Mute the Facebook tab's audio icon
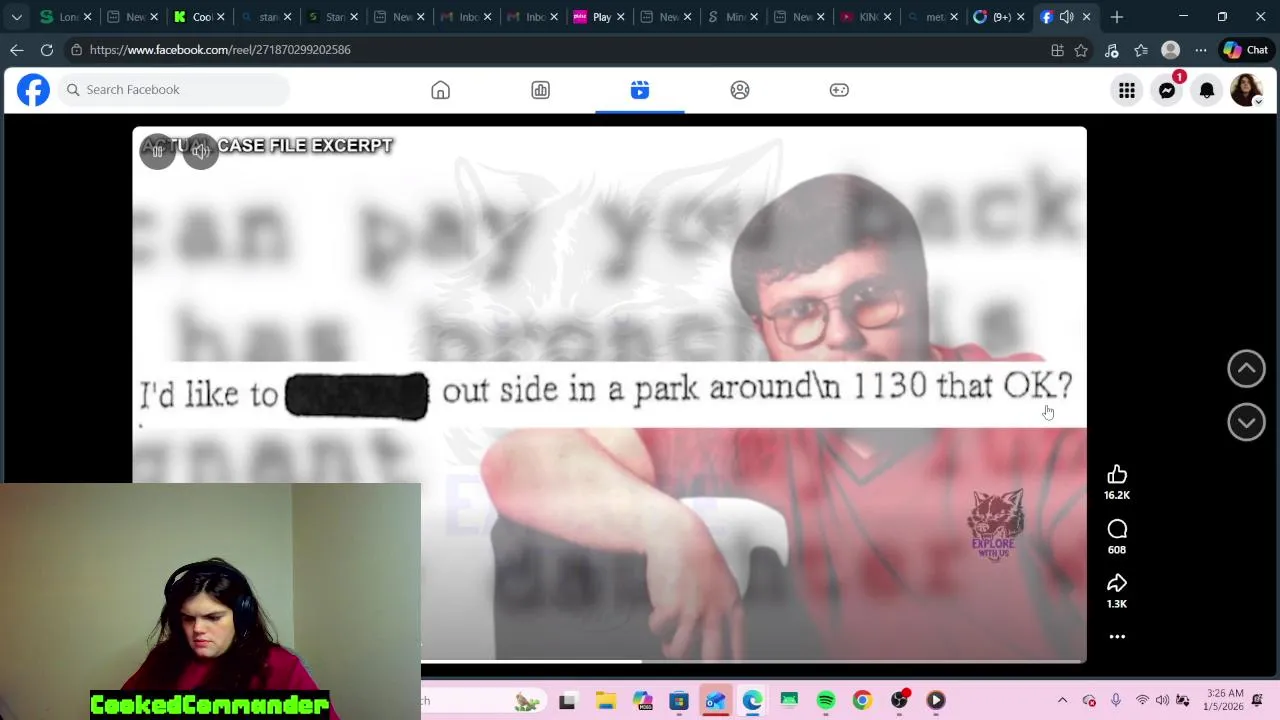1280x720 pixels. pyautogui.click(x=1066, y=17)
